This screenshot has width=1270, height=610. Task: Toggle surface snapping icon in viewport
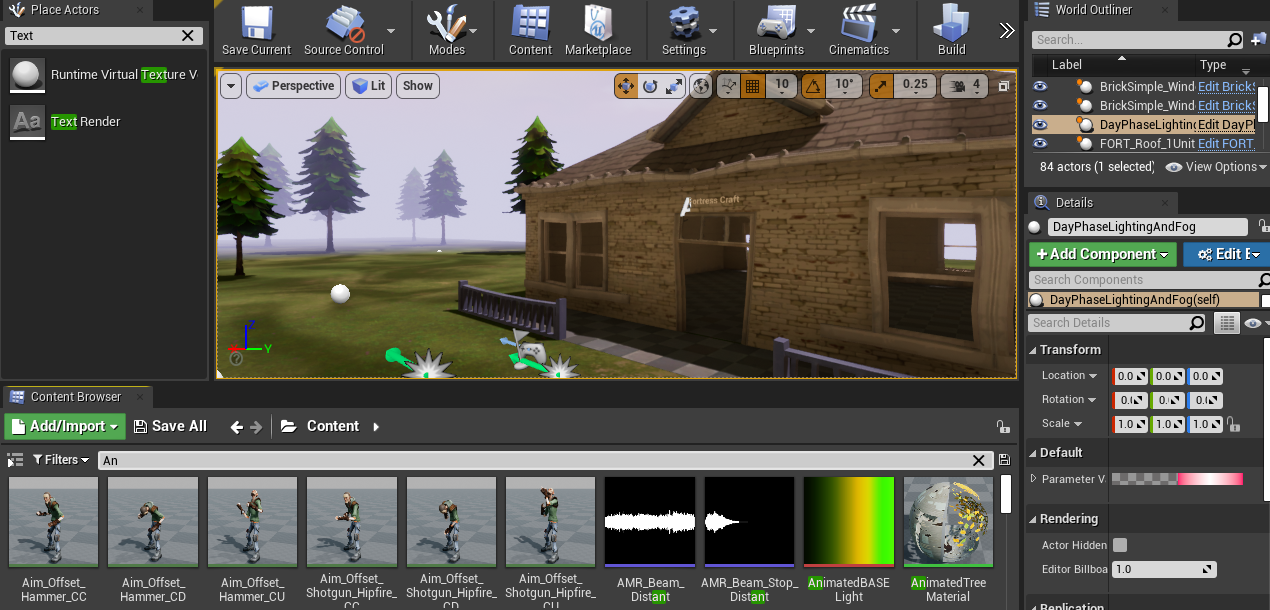[729, 86]
